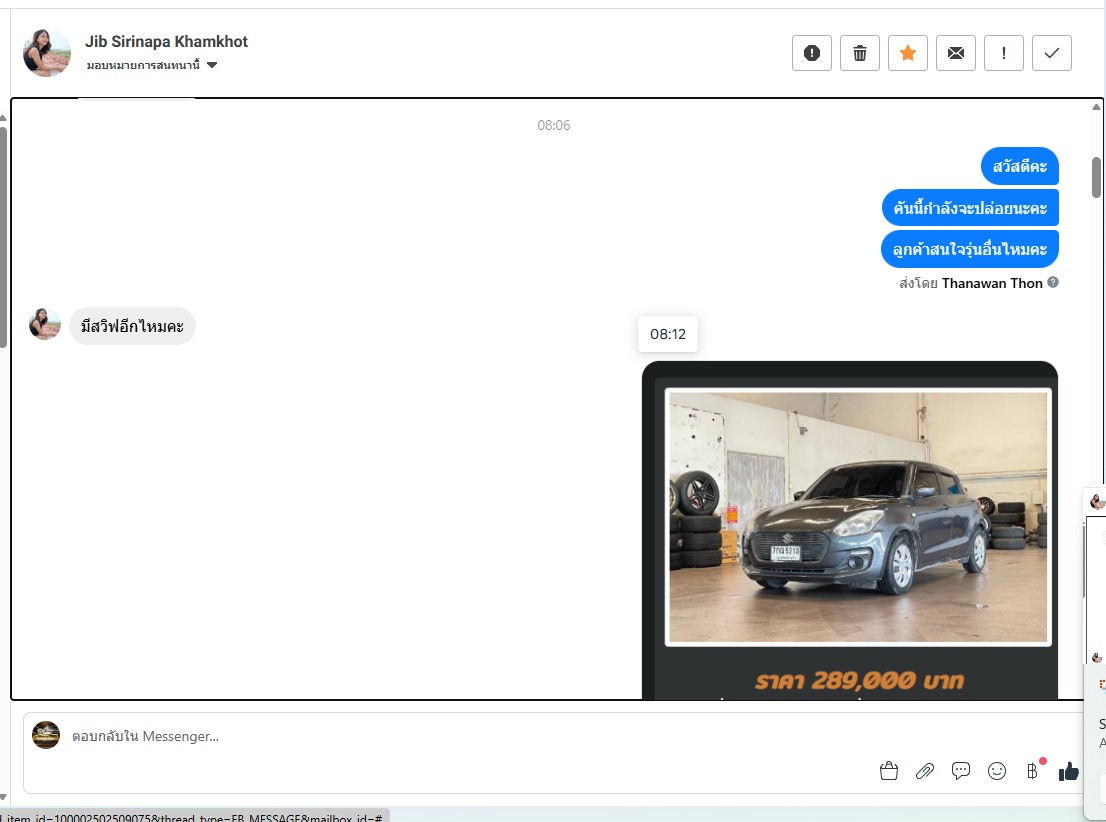
Task: Delete conversation with trash icon
Action: tap(859, 53)
